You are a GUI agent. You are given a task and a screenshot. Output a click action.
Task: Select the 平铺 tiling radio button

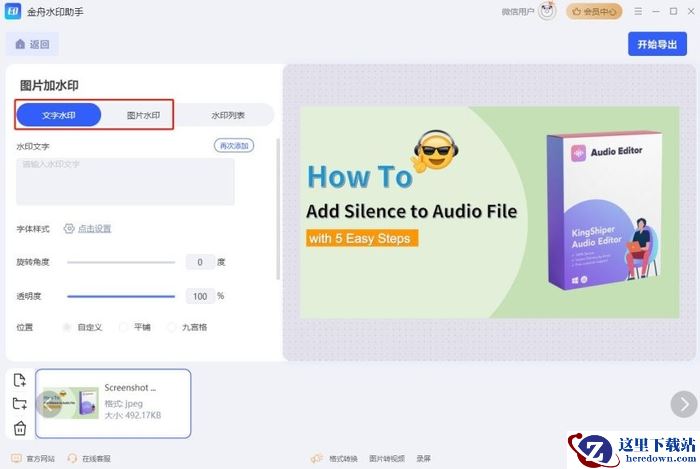[x=123, y=327]
